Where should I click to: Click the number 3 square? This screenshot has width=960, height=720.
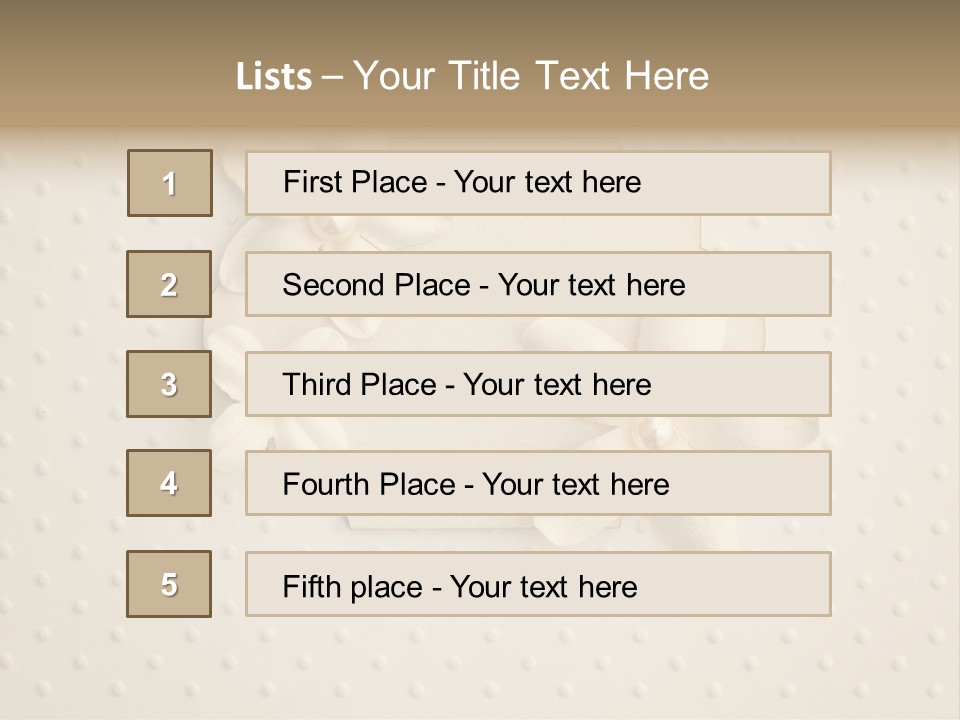click(x=169, y=384)
